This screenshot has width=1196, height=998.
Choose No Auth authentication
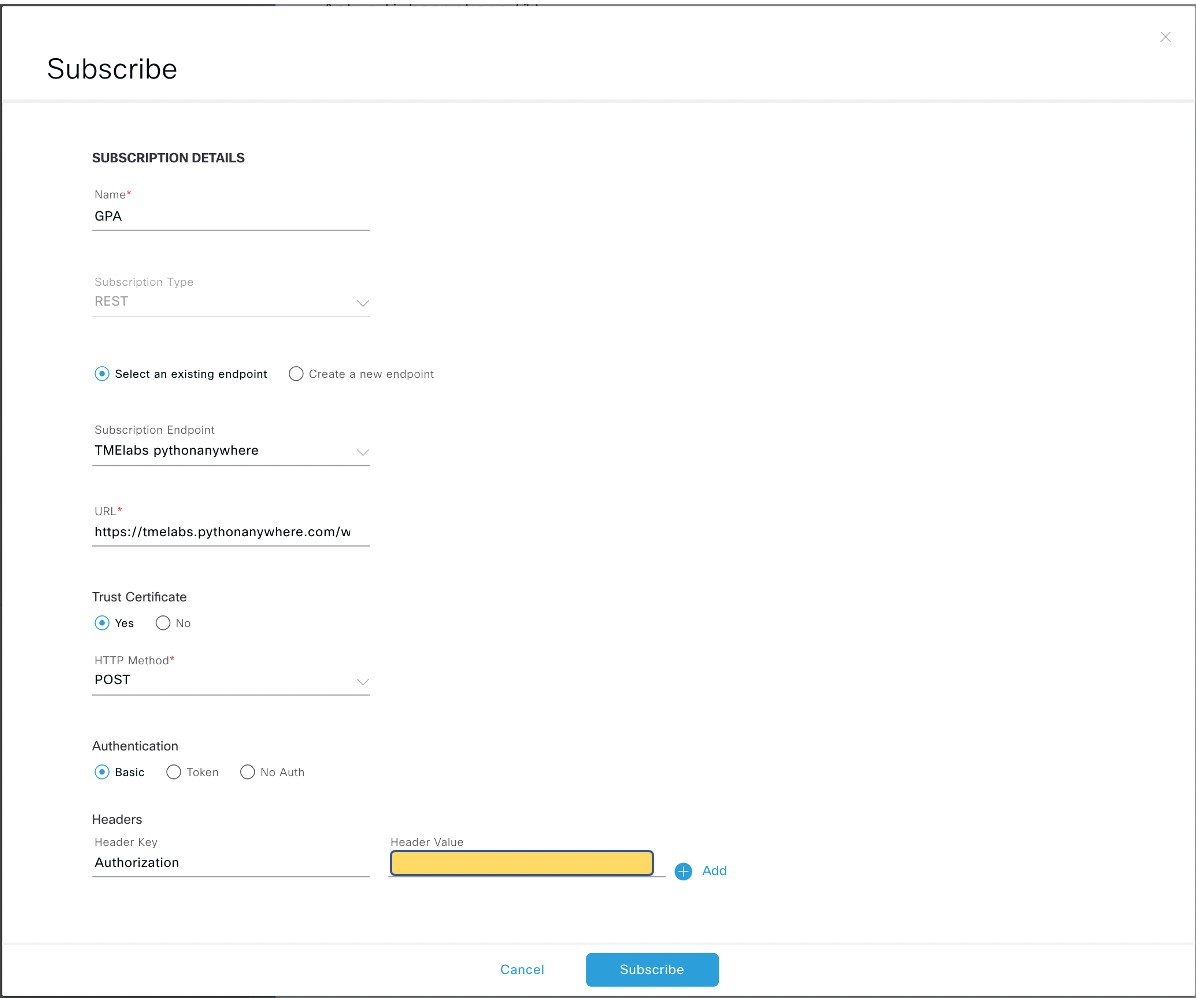(x=247, y=772)
